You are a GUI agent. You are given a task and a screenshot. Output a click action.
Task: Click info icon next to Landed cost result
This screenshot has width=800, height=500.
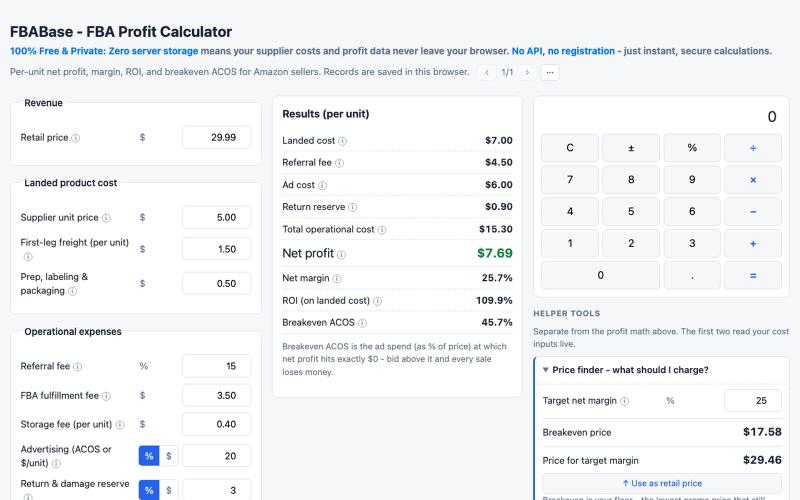point(343,141)
